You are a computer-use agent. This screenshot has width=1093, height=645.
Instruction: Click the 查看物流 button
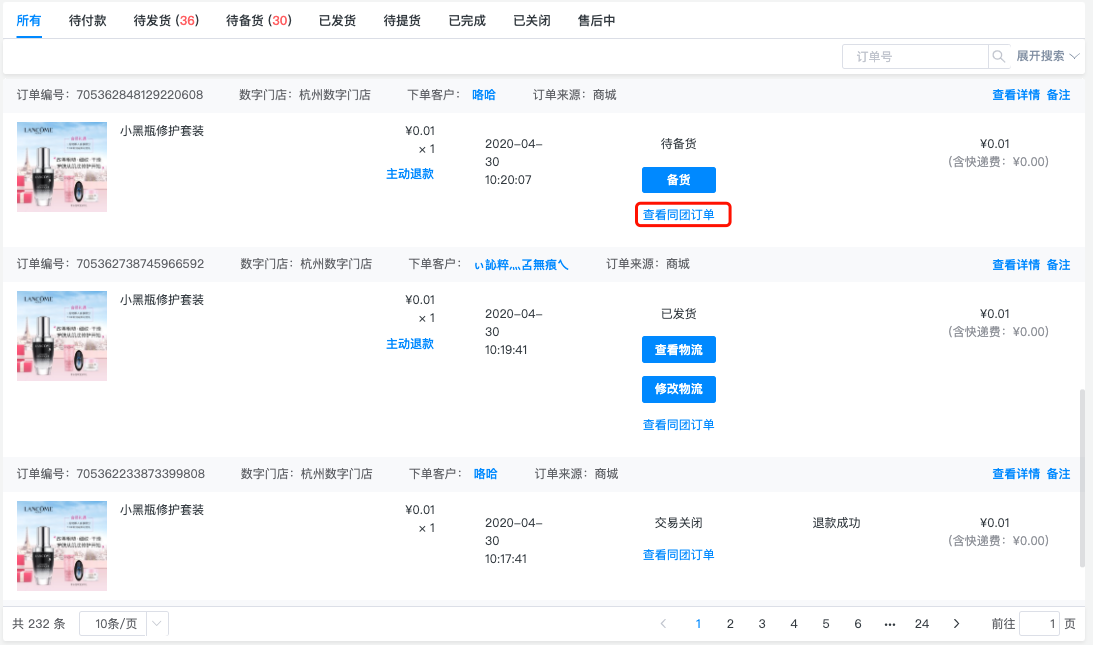coord(678,349)
